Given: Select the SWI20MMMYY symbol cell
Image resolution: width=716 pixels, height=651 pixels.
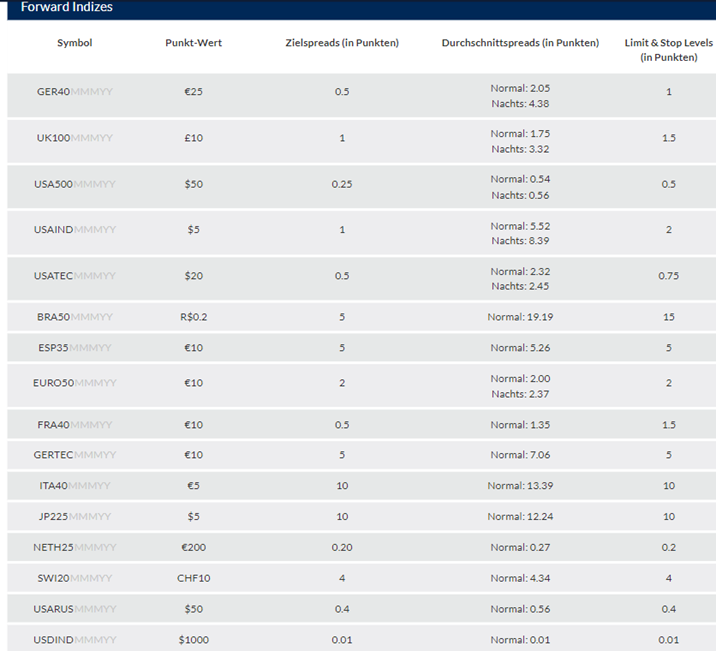Looking at the screenshot, I should pyautogui.click(x=74, y=578).
